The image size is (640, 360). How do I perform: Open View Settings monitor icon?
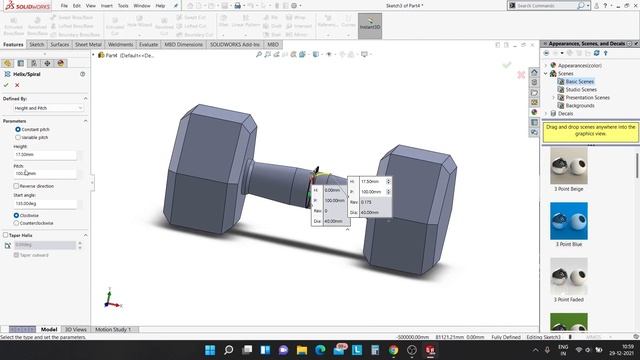coord(364,54)
